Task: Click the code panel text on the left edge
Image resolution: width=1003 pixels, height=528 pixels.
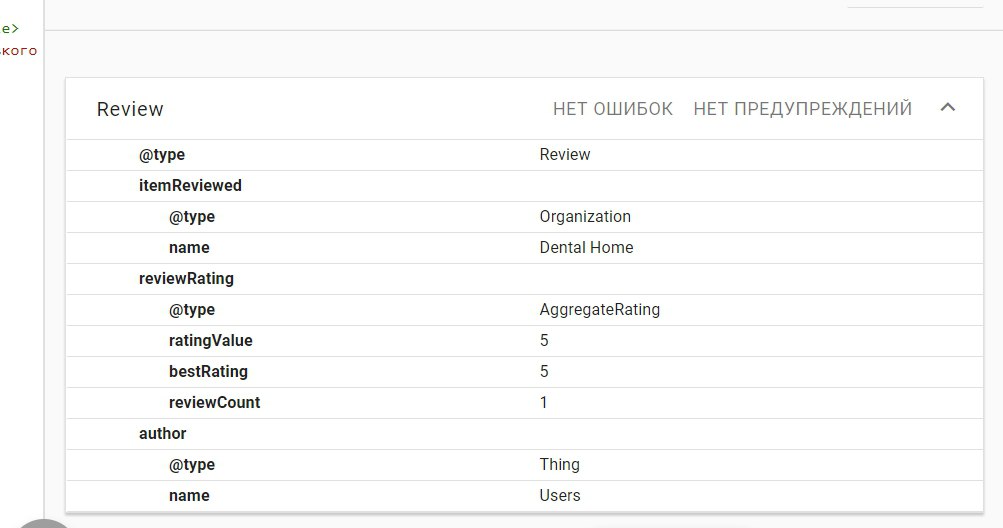Action: click(19, 40)
